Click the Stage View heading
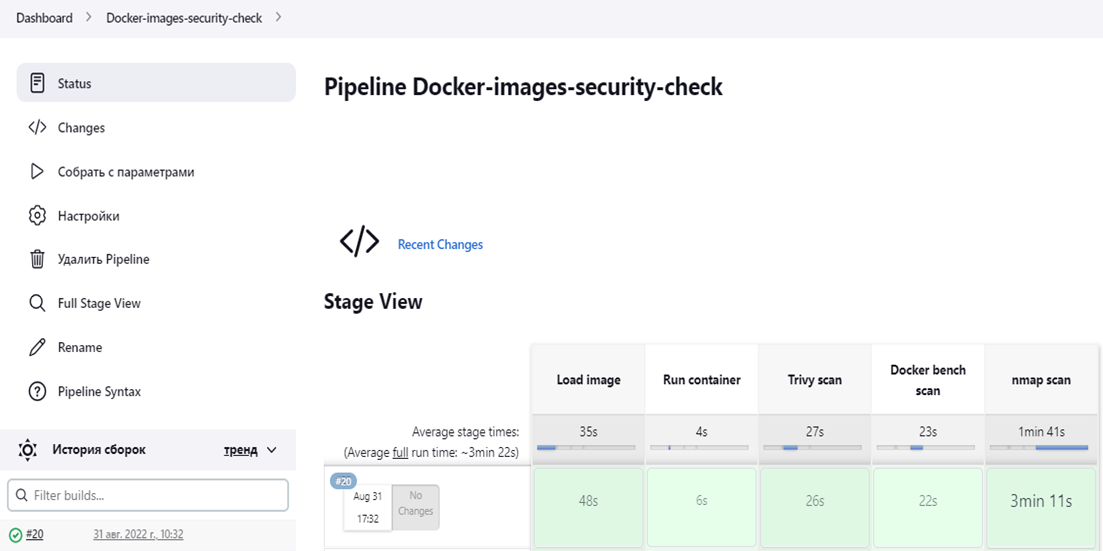Screen dimensions: 1103x551 tap(373, 302)
